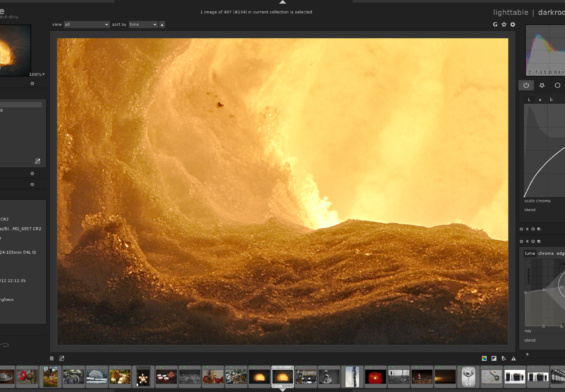
Task: Select the highlighted current filmstrip thumbnail
Action: coord(282,377)
